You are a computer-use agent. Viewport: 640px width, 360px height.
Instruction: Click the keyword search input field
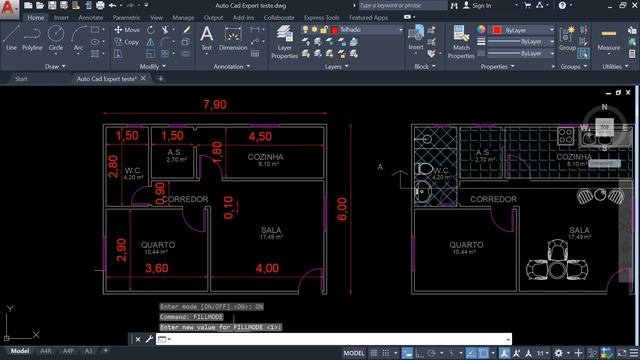tap(402, 5)
